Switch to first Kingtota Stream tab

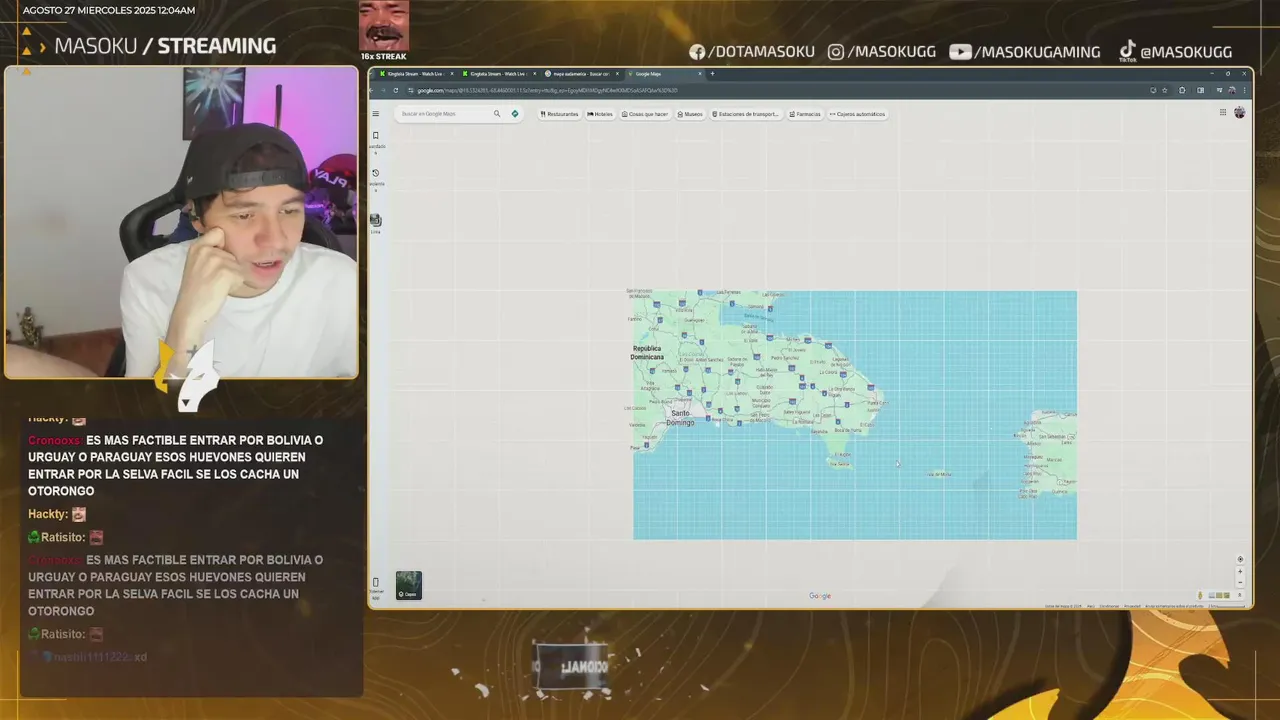[x=415, y=74]
